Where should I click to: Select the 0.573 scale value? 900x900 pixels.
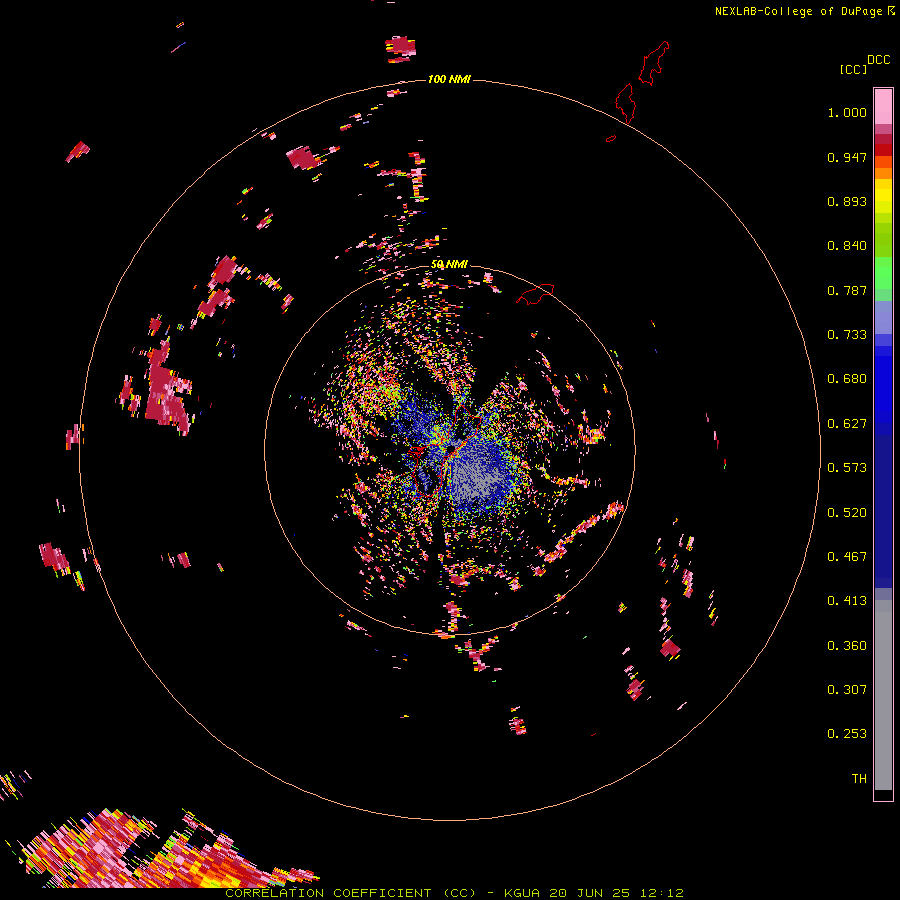point(847,468)
